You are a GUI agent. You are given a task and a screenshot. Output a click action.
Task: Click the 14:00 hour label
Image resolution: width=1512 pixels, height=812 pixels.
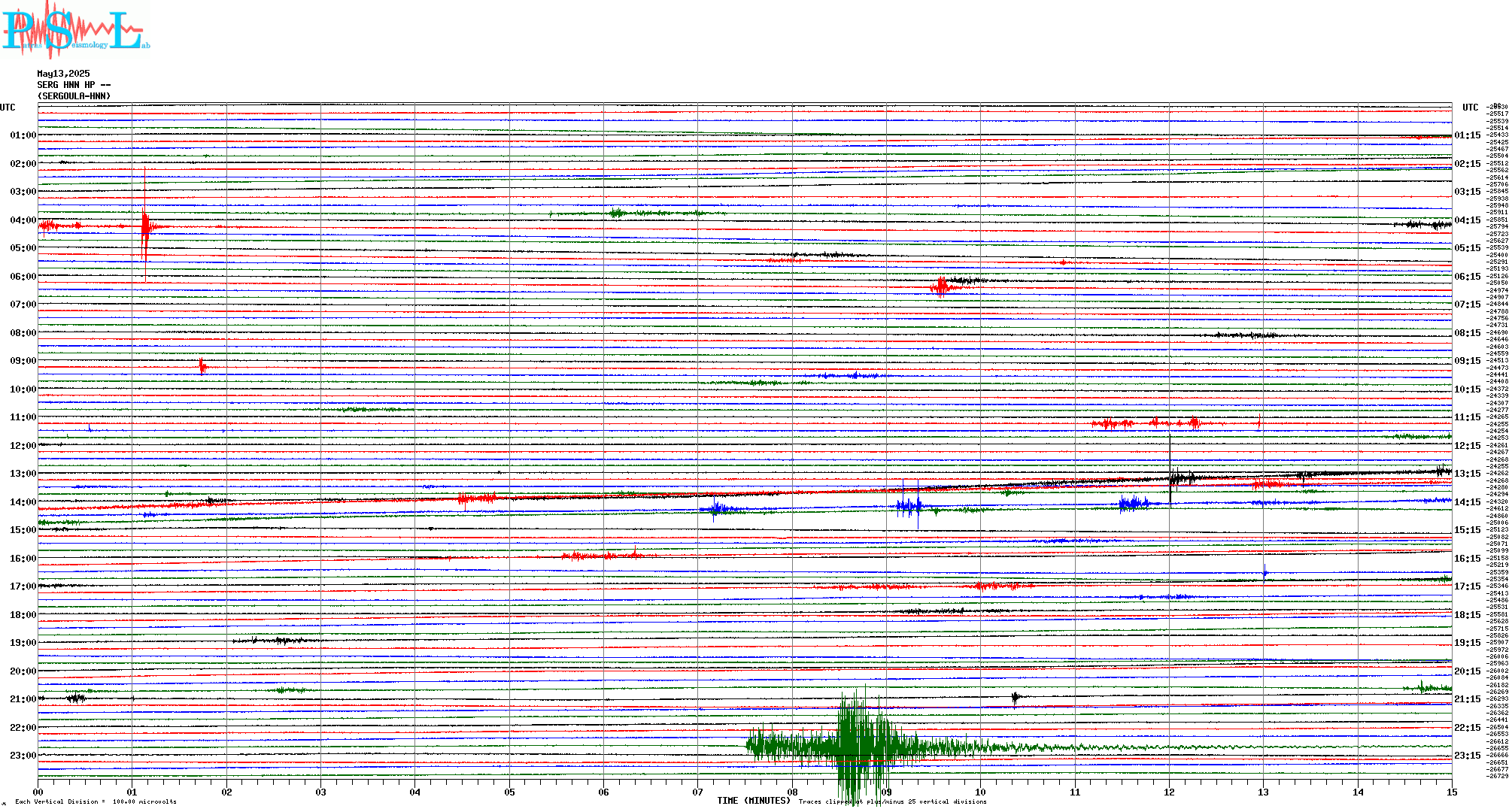(x=23, y=502)
